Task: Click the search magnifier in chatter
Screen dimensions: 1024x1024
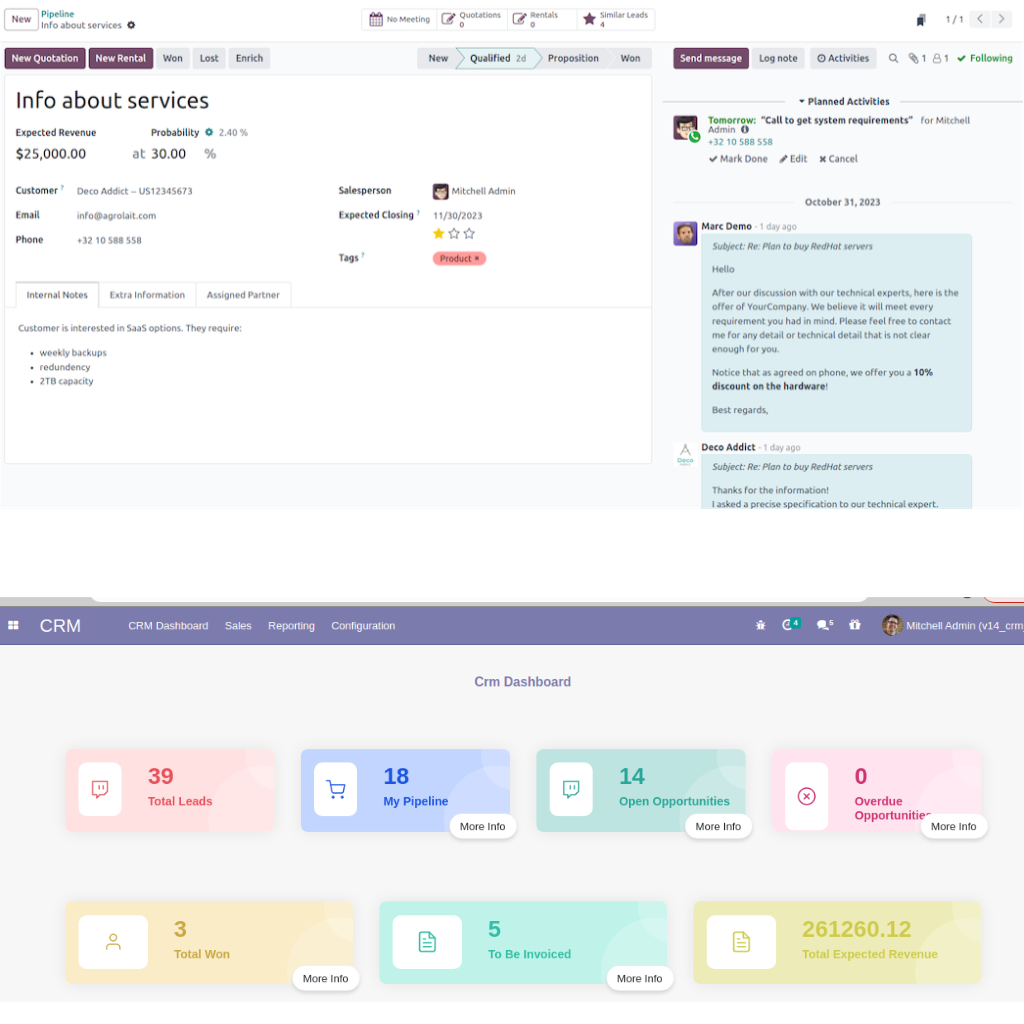Action: [x=894, y=59]
